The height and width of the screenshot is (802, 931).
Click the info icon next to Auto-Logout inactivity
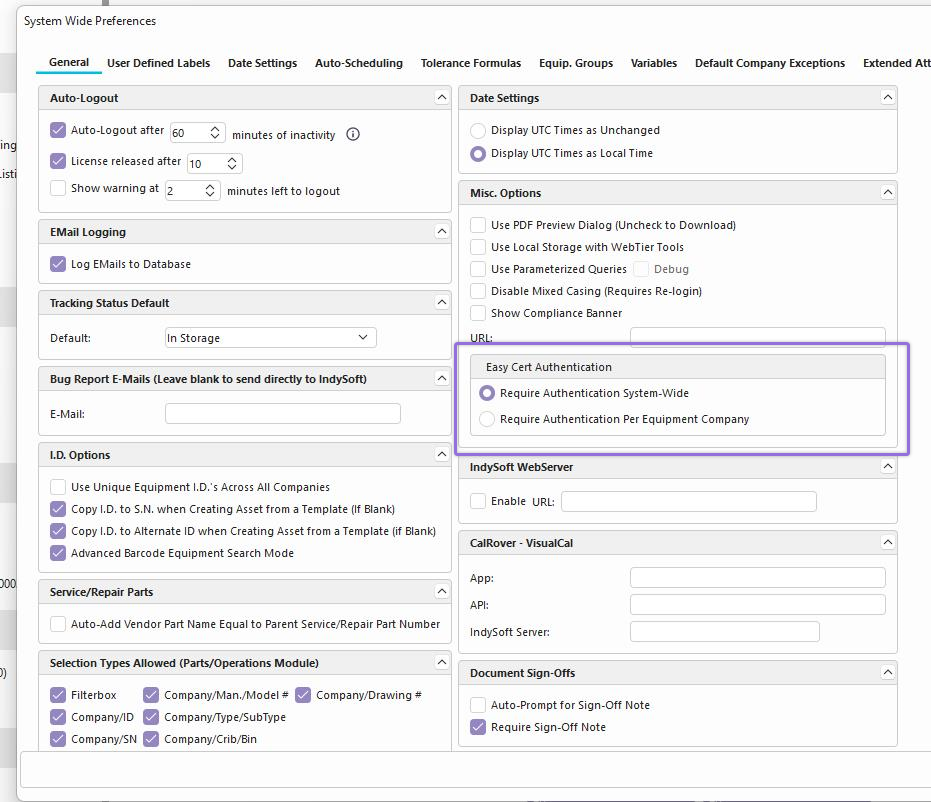[352, 134]
